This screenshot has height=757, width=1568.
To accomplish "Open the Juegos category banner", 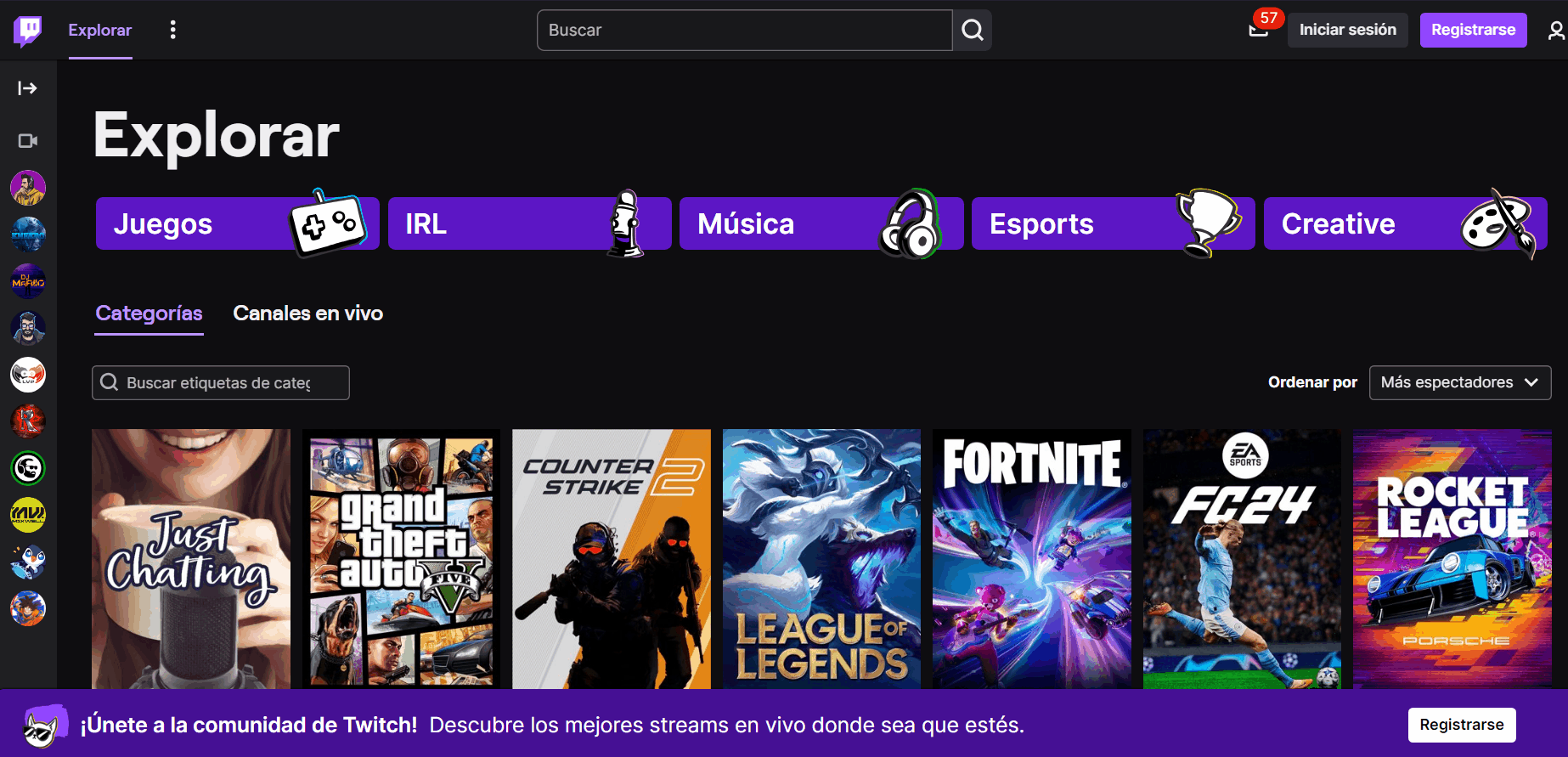I will click(x=237, y=223).
